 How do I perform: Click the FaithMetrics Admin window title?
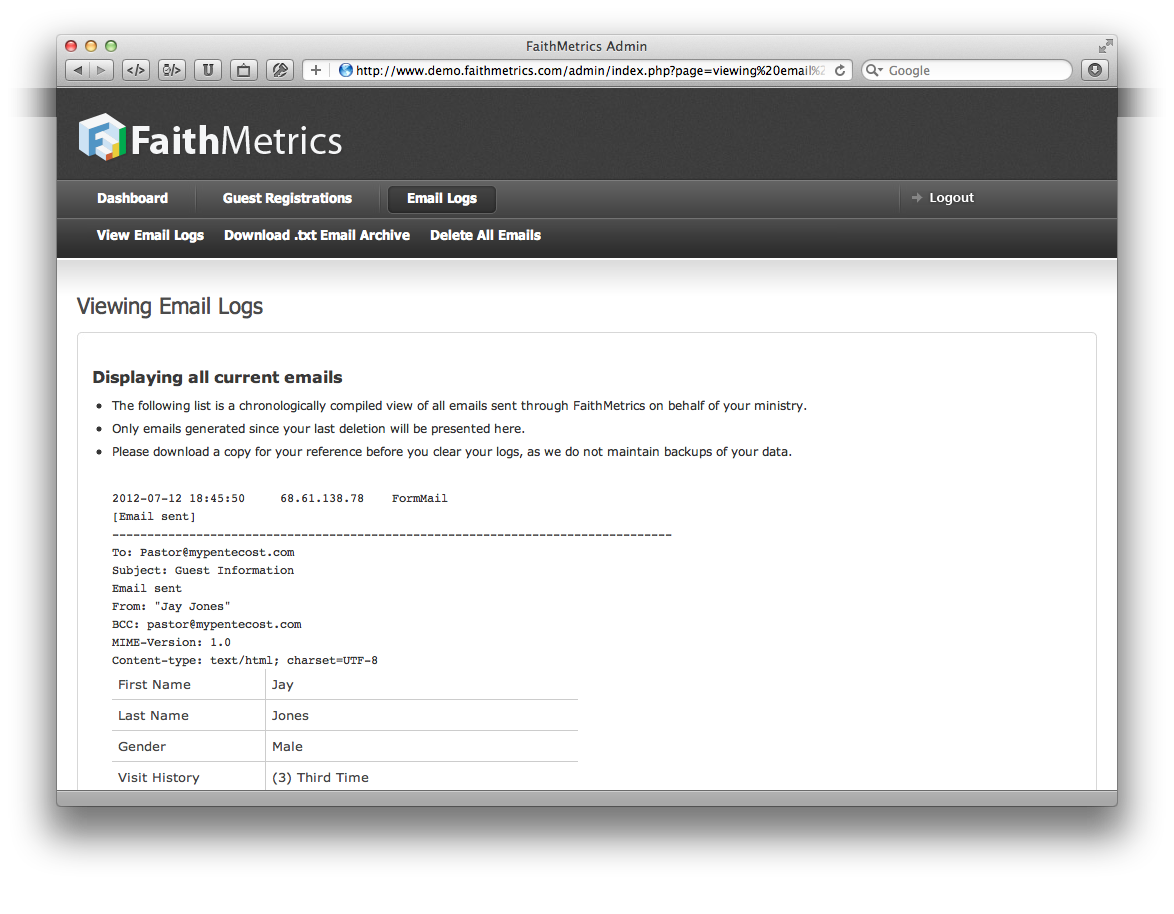[x=586, y=46]
